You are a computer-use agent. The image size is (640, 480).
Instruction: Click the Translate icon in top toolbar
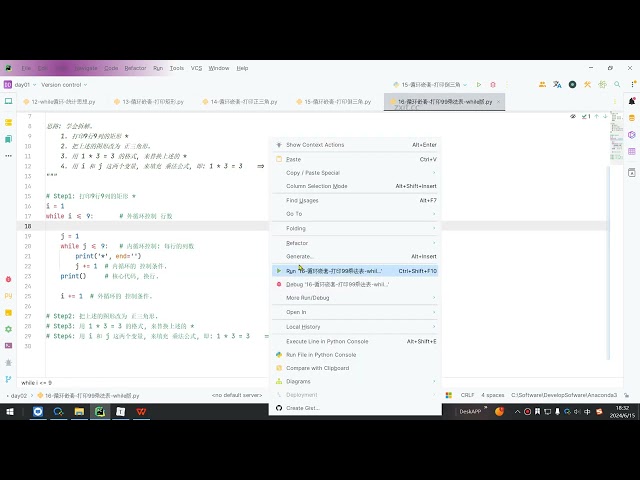[x=557, y=84]
